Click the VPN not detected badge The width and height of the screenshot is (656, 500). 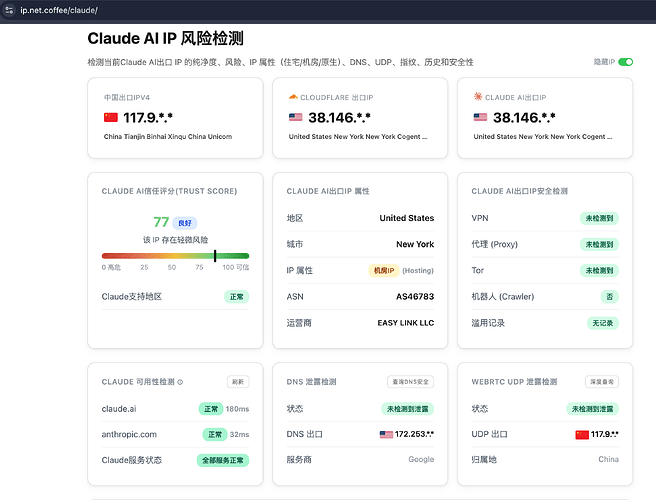click(x=599, y=218)
